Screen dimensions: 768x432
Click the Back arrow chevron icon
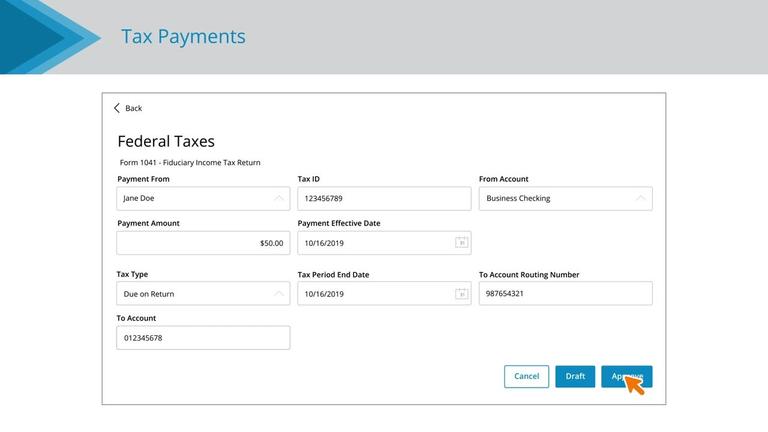click(117, 108)
